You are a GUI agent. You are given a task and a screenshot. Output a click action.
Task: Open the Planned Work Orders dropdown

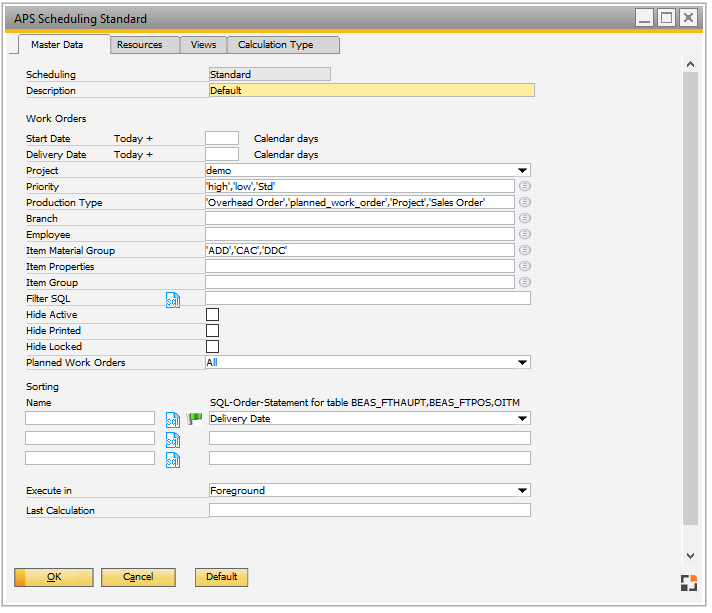click(x=522, y=363)
